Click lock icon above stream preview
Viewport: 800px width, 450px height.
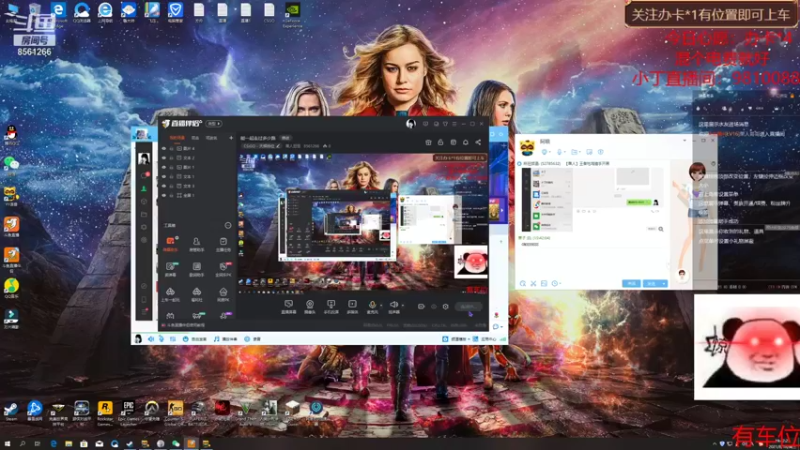(x=440, y=142)
